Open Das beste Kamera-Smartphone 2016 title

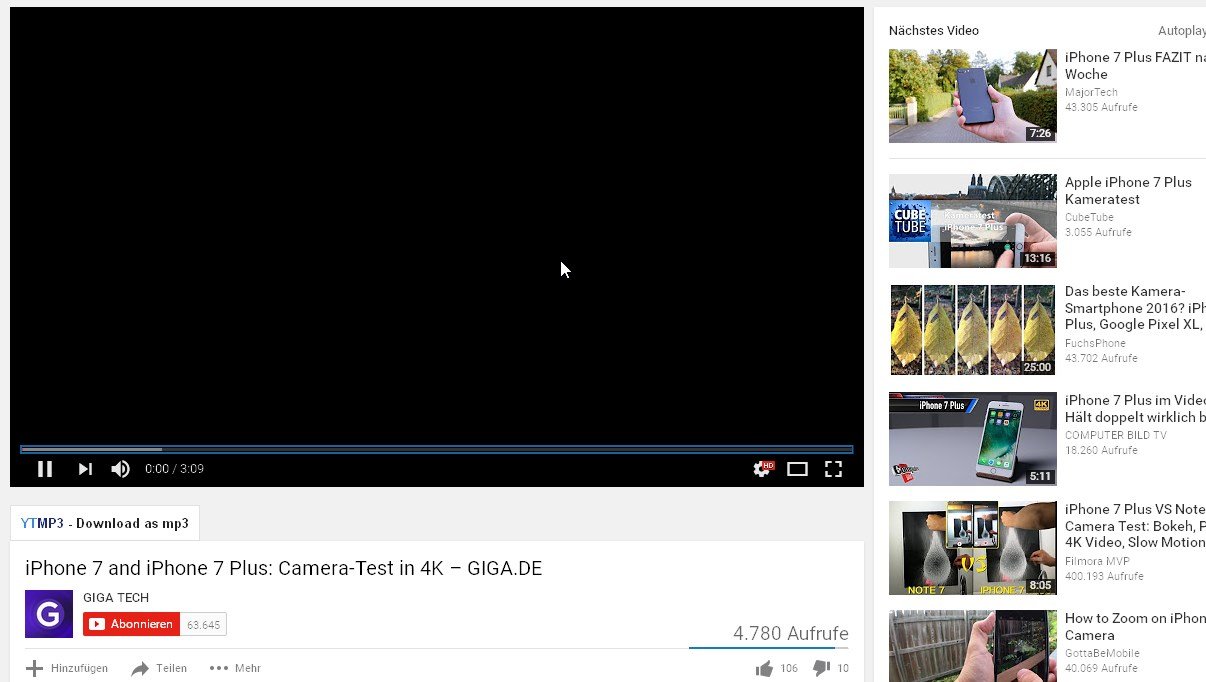1135,308
